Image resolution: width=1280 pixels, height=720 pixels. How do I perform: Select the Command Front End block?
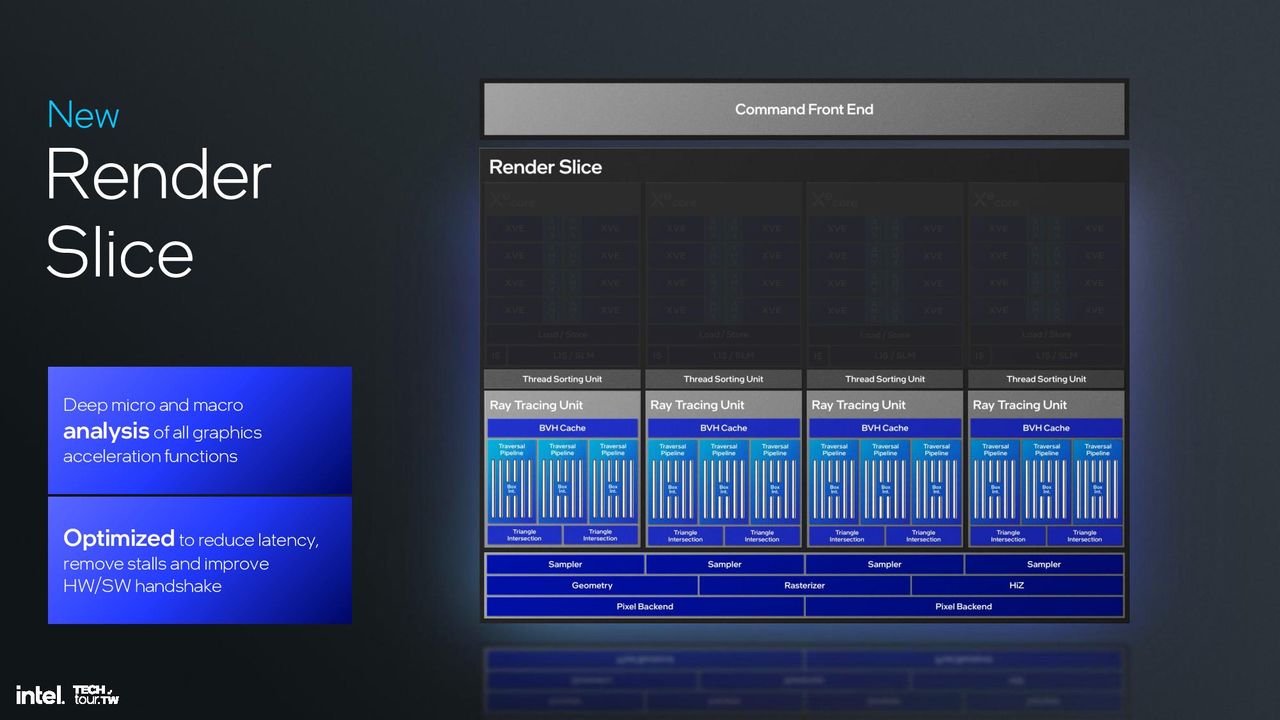click(x=804, y=109)
